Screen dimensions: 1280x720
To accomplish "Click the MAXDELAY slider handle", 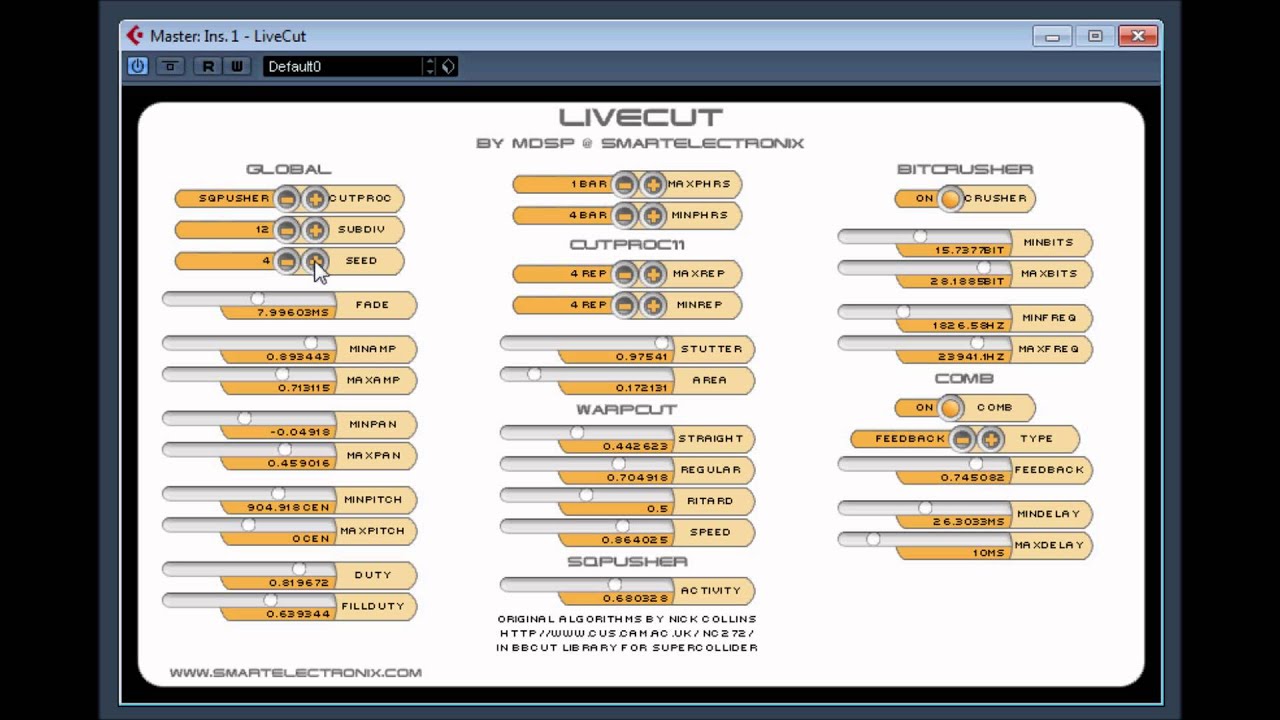I will point(873,539).
